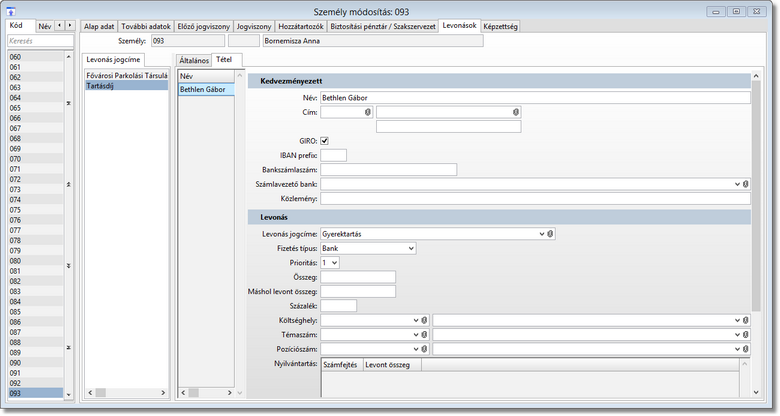Switch to the Általános tab
Viewport: 780px width, 416px height.
pyautogui.click(x=192, y=60)
